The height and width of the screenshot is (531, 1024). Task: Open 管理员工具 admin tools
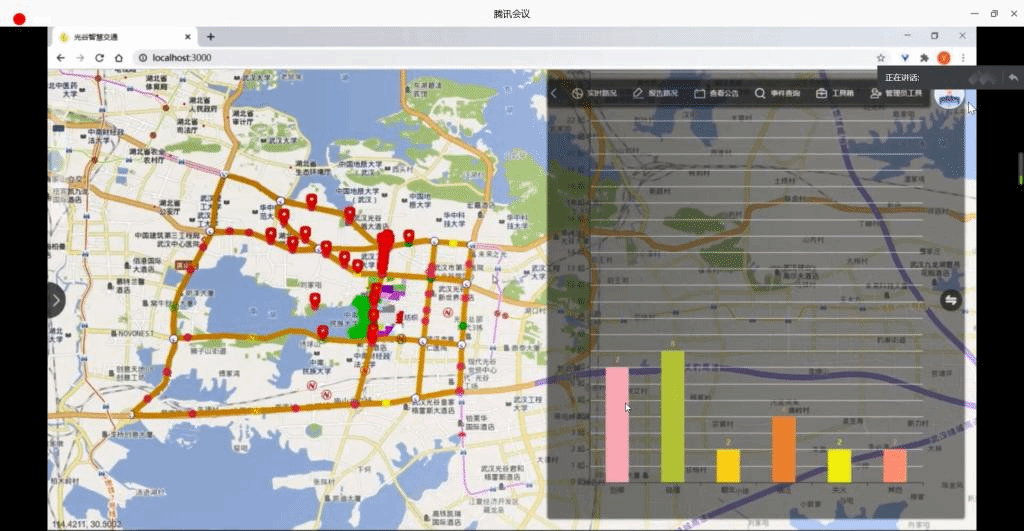(895, 94)
